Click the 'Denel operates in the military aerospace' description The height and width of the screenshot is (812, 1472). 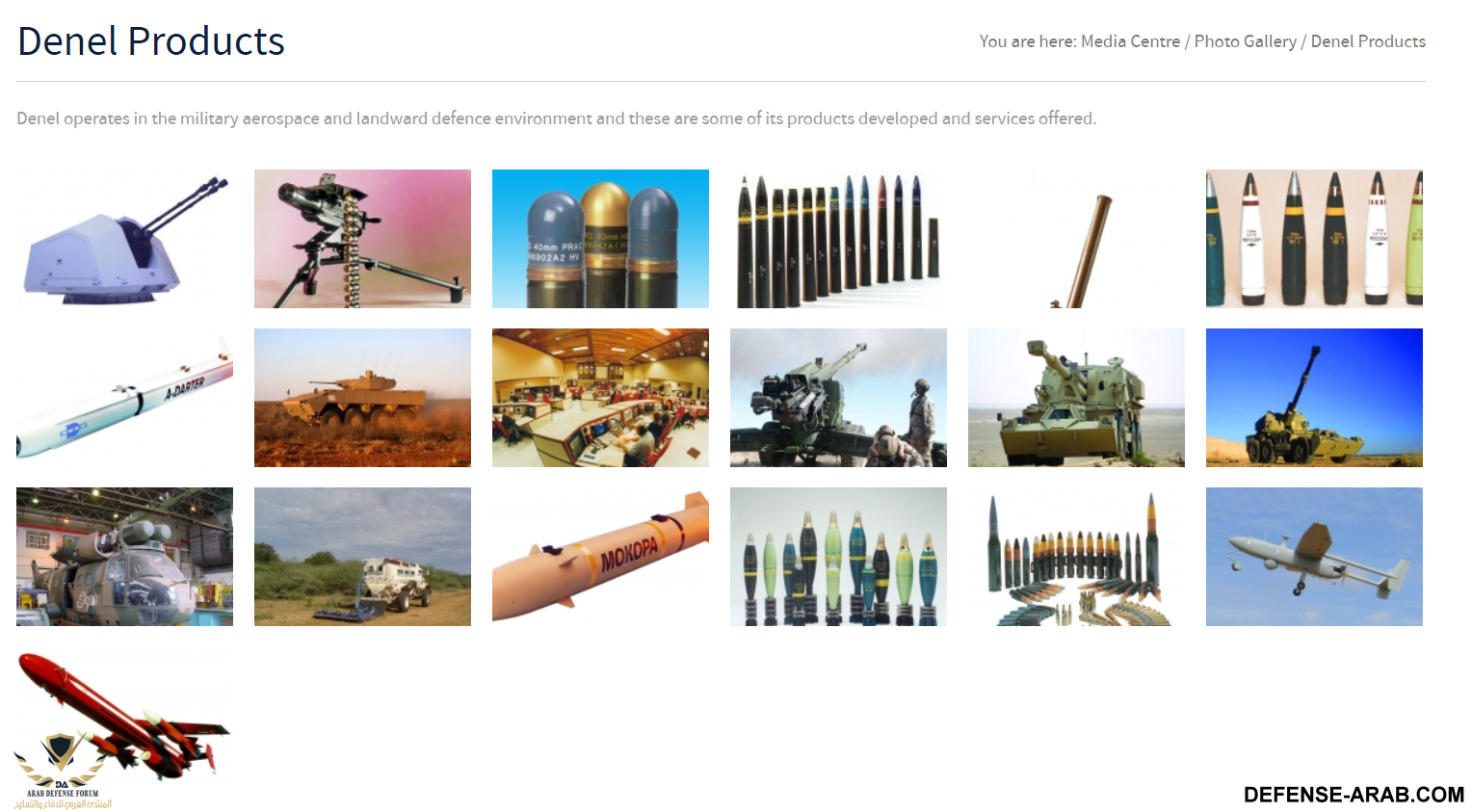(x=556, y=118)
